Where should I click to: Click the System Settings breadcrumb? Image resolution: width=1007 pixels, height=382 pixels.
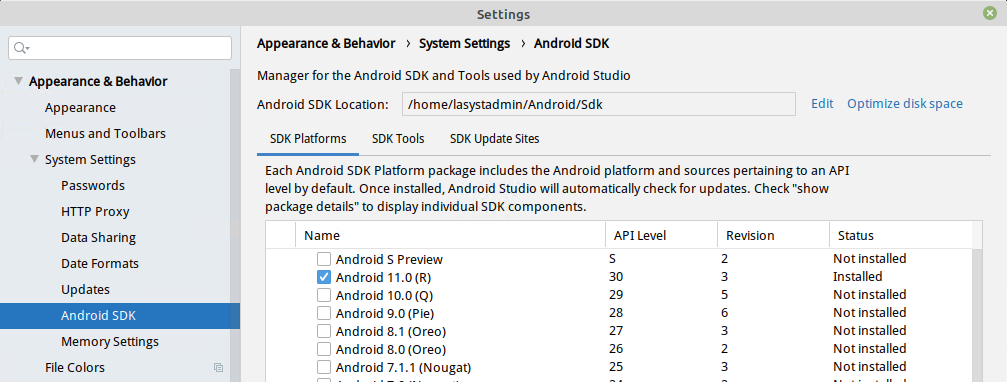(464, 44)
